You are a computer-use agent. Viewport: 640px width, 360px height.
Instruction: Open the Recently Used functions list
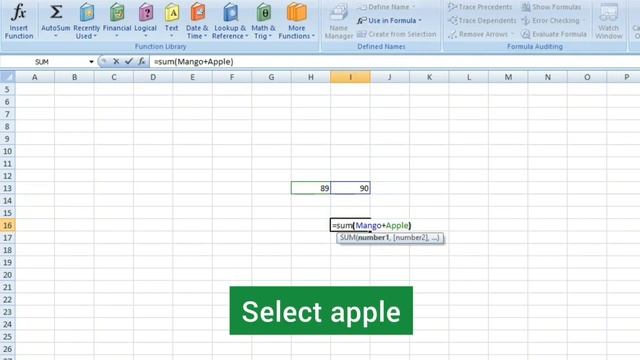[87, 21]
